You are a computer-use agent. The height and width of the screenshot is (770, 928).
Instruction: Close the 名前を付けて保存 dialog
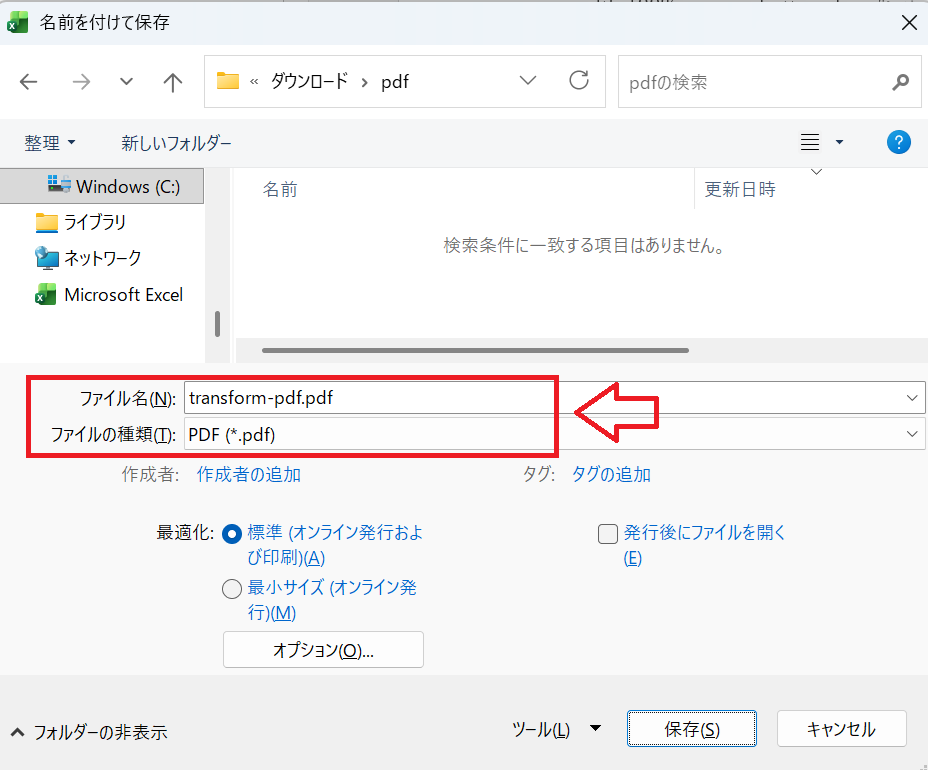click(x=909, y=22)
